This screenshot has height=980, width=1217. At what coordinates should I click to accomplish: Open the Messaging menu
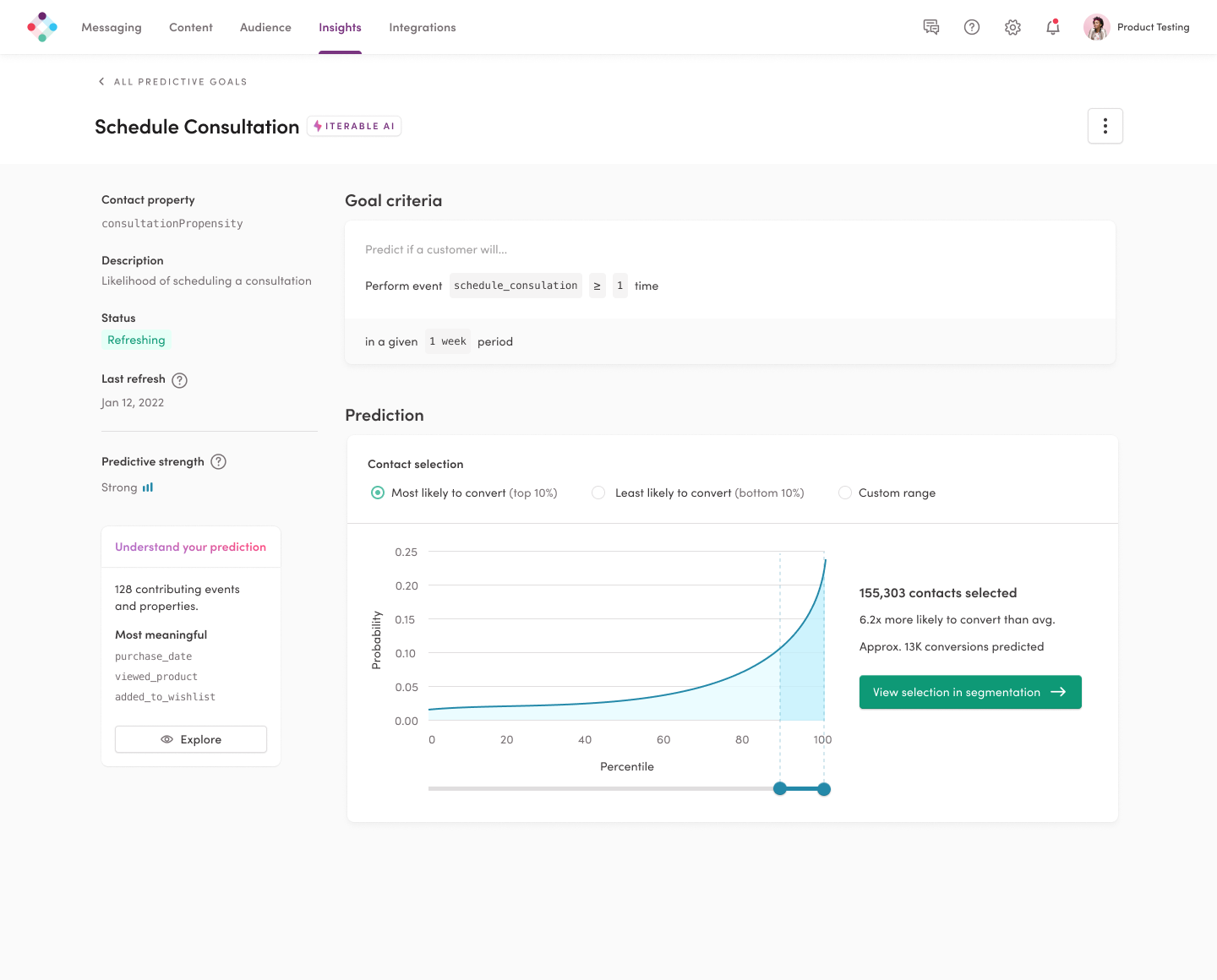click(112, 27)
